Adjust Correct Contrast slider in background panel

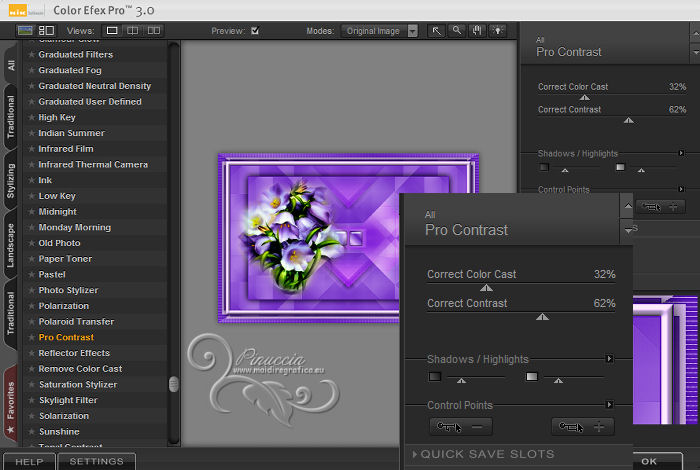pos(629,120)
